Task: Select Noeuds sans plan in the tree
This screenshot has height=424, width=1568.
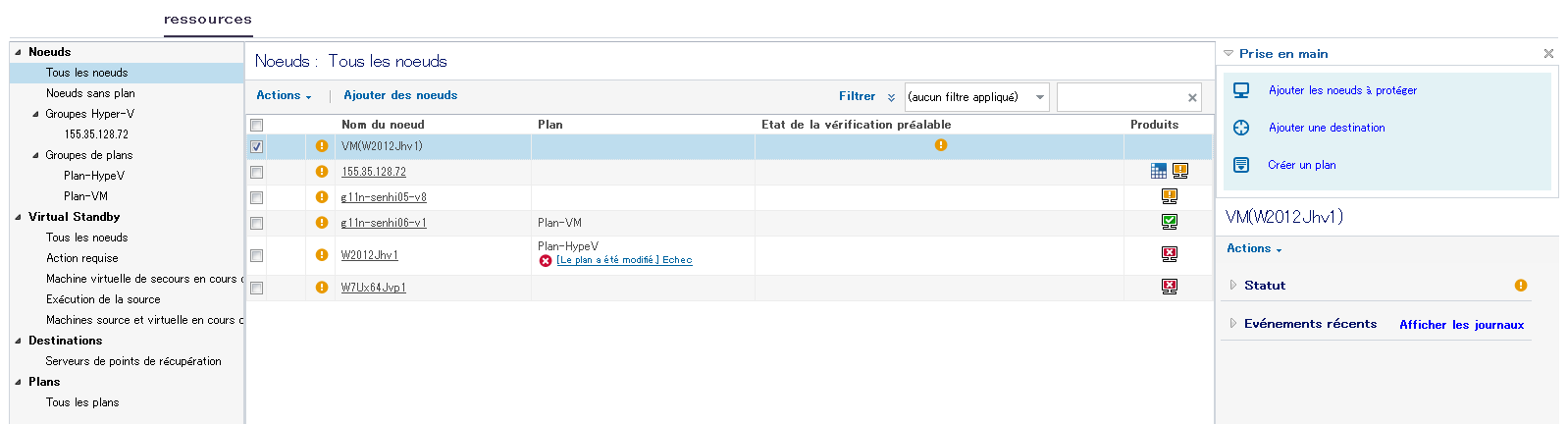Action: click(90, 93)
